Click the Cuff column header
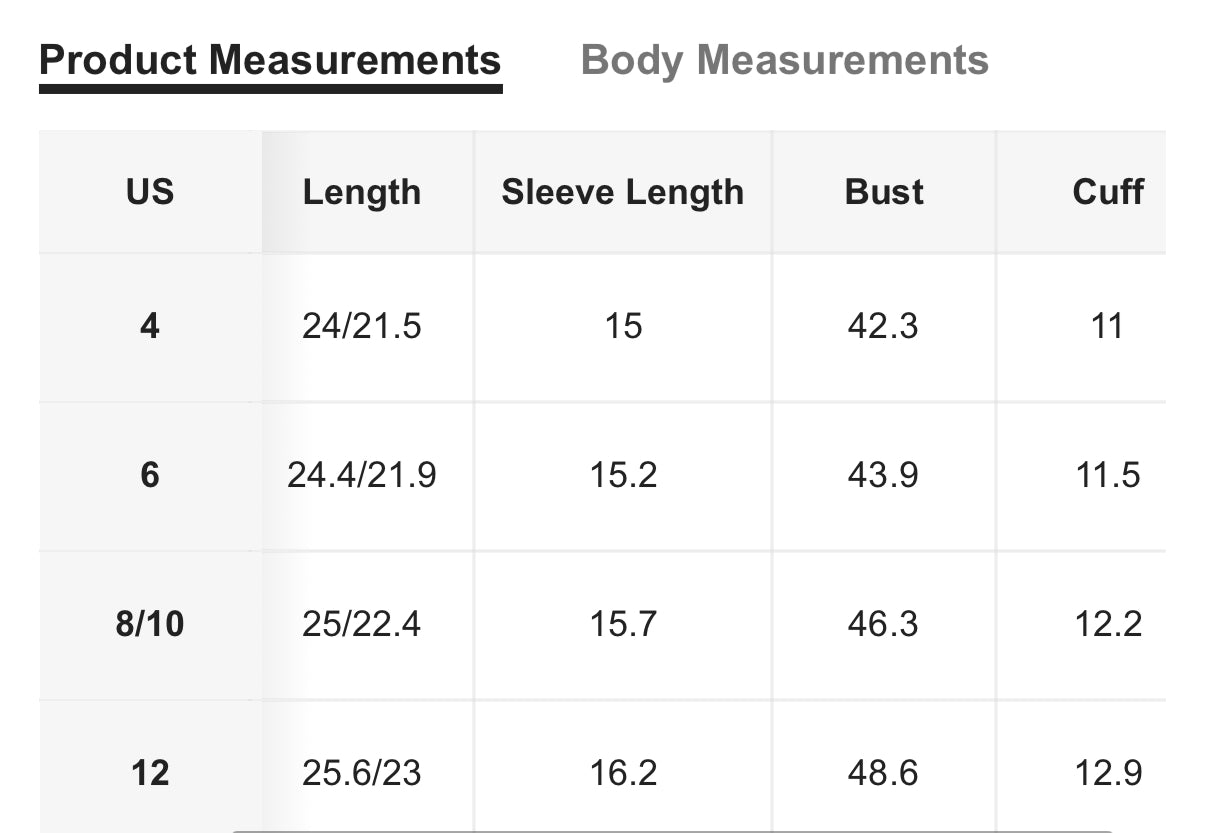Screen dimensions: 1206x833 coord(1108,191)
